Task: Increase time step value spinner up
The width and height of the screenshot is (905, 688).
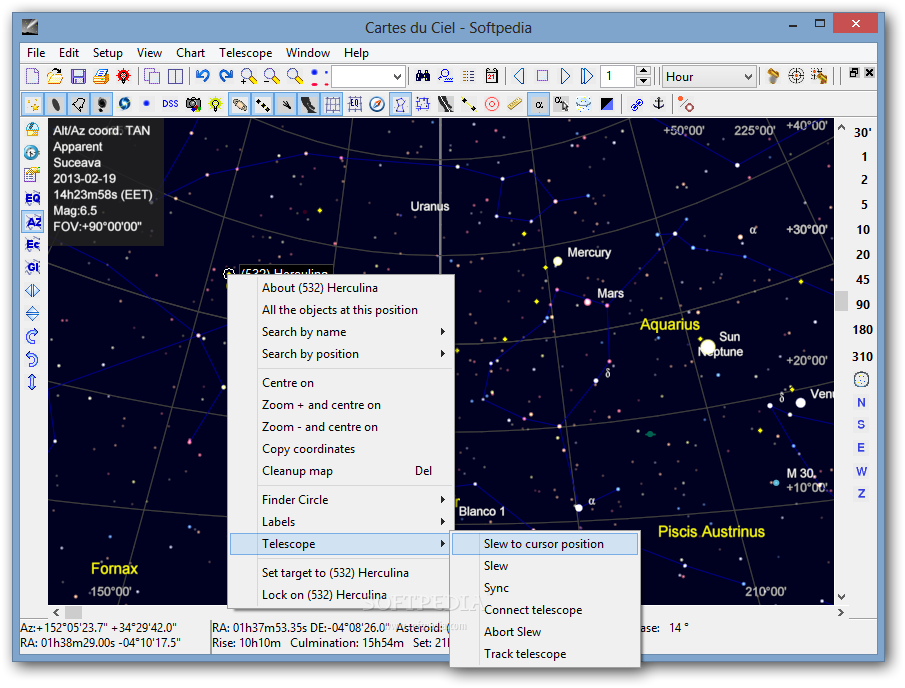Action: coord(644,71)
